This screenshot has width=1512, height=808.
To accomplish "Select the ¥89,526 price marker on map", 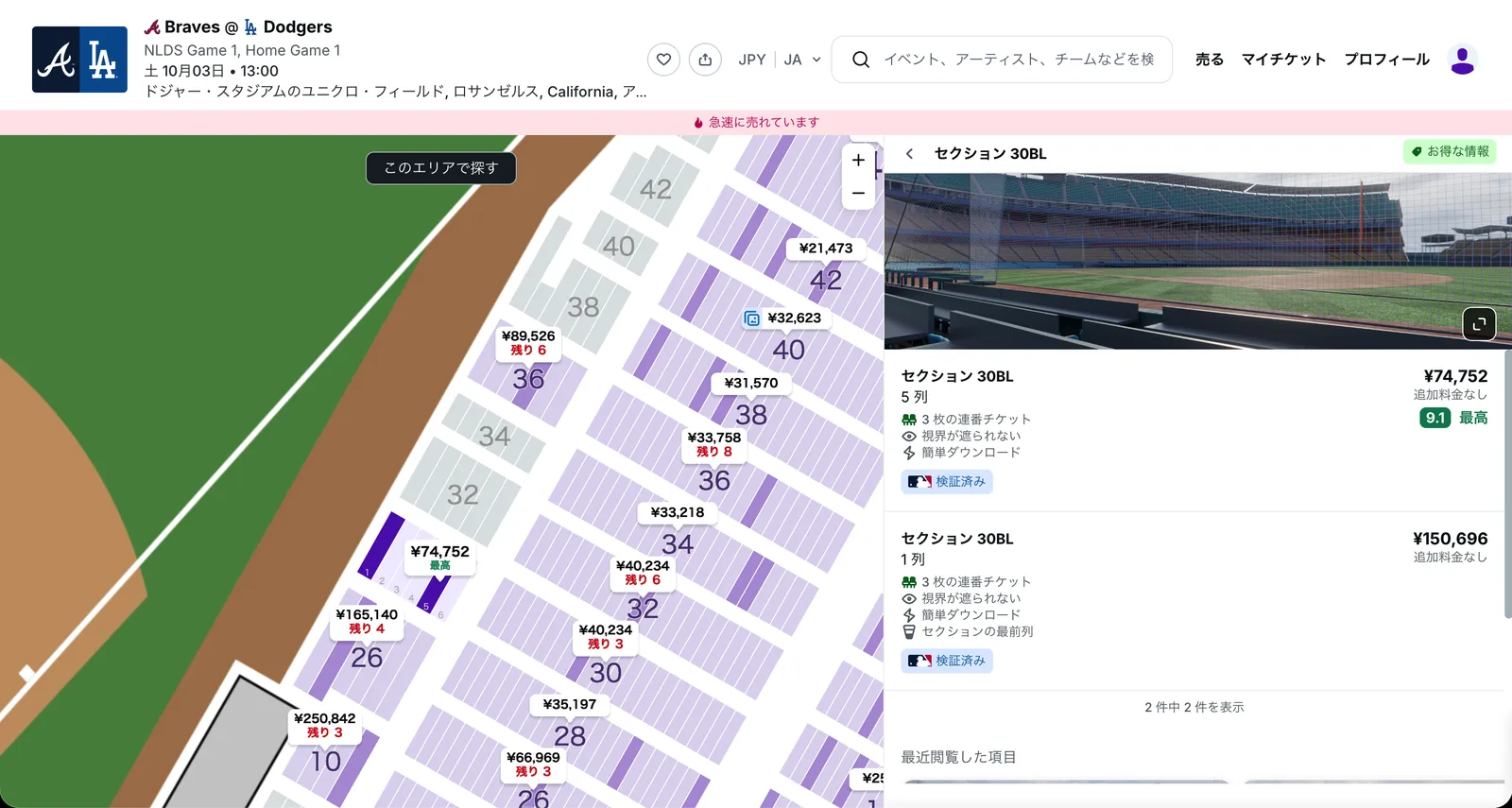I will [x=528, y=343].
